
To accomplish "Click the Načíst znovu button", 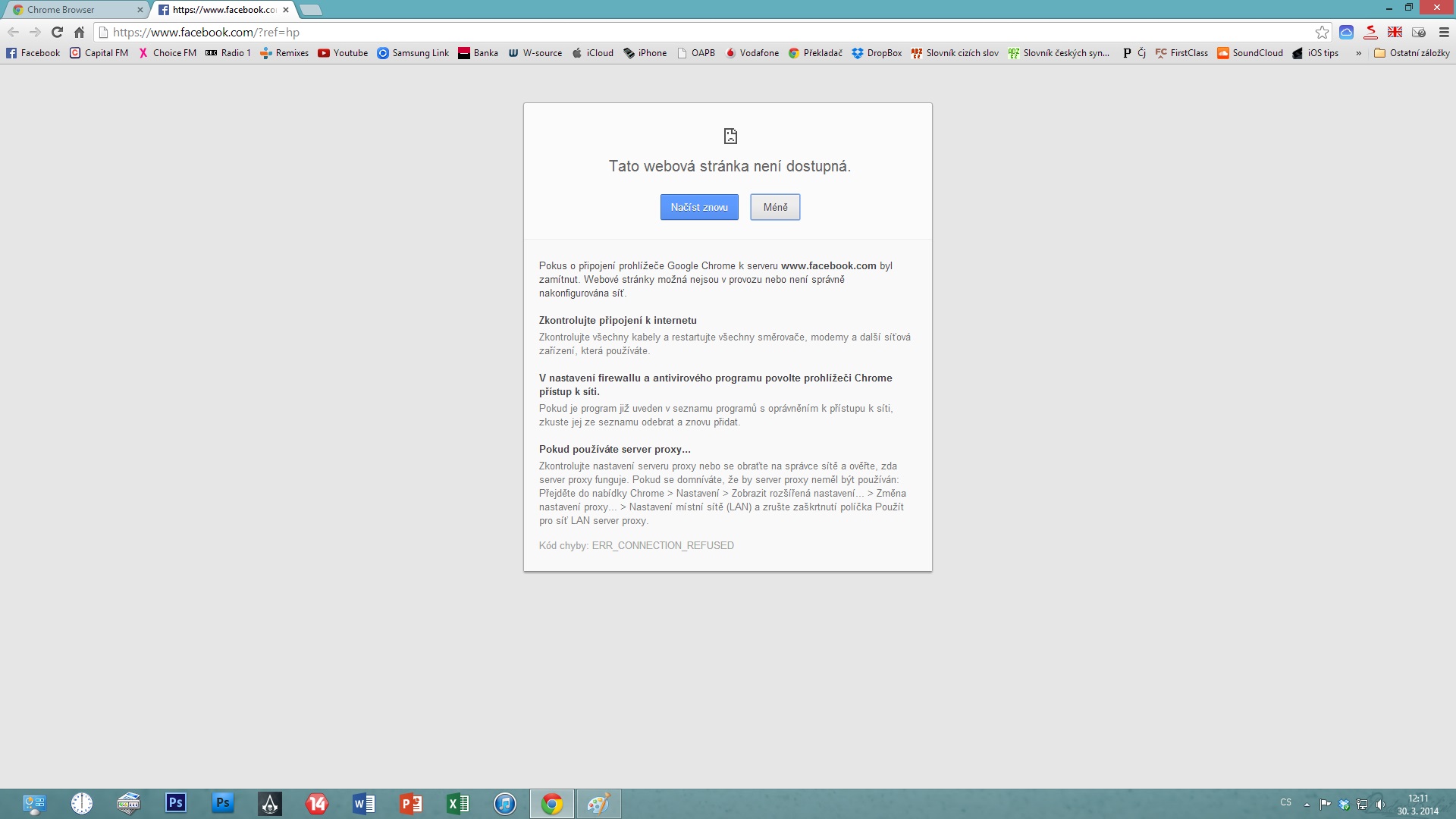I will [698, 207].
